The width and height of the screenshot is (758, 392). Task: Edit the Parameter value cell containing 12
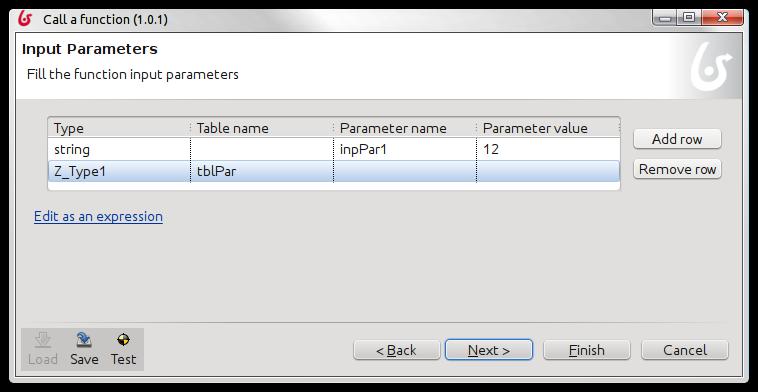pyautogui.click(x=548, y=149)
